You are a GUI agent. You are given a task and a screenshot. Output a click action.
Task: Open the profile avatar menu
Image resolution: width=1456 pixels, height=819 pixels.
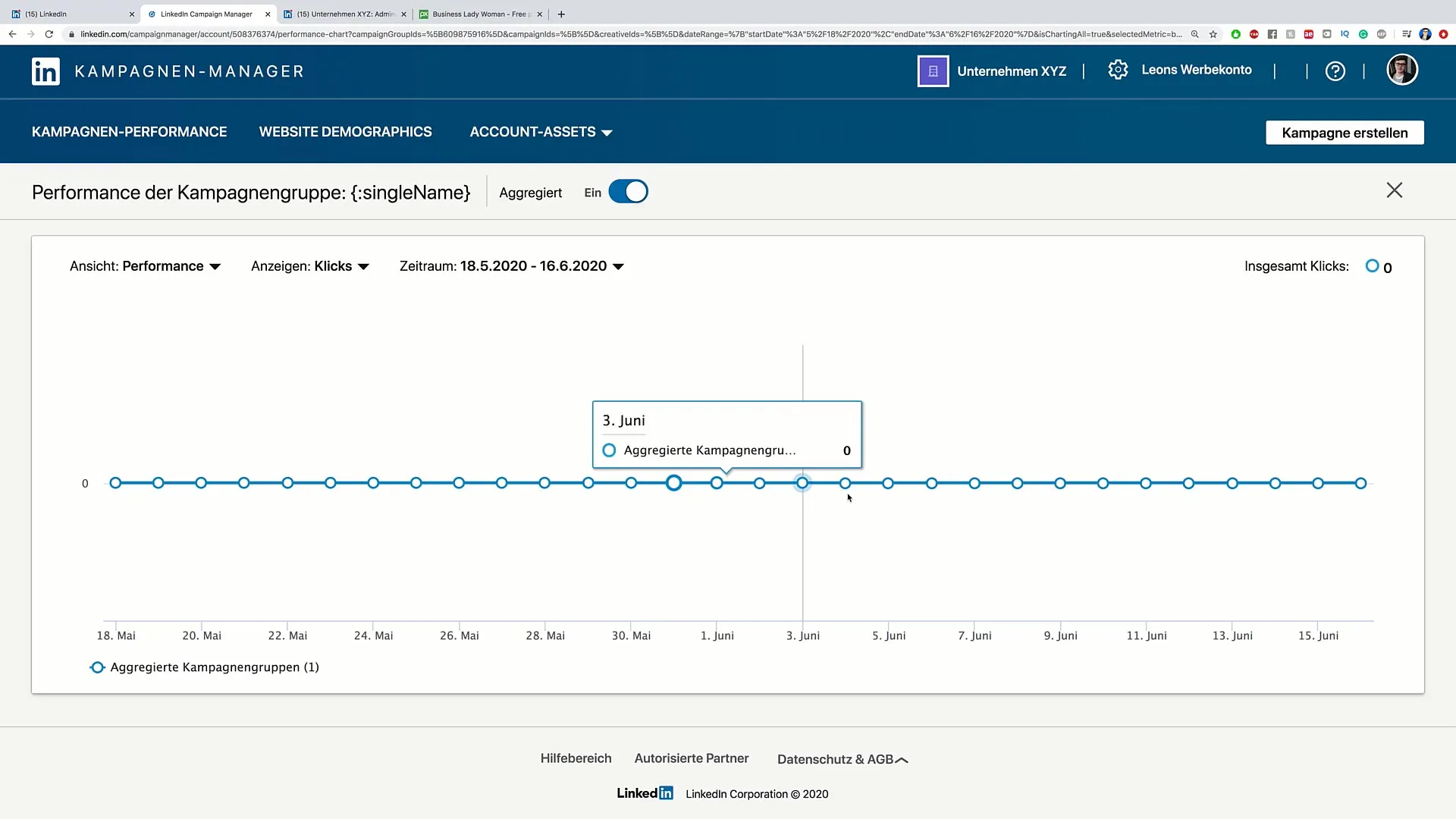coord(1402,70)
